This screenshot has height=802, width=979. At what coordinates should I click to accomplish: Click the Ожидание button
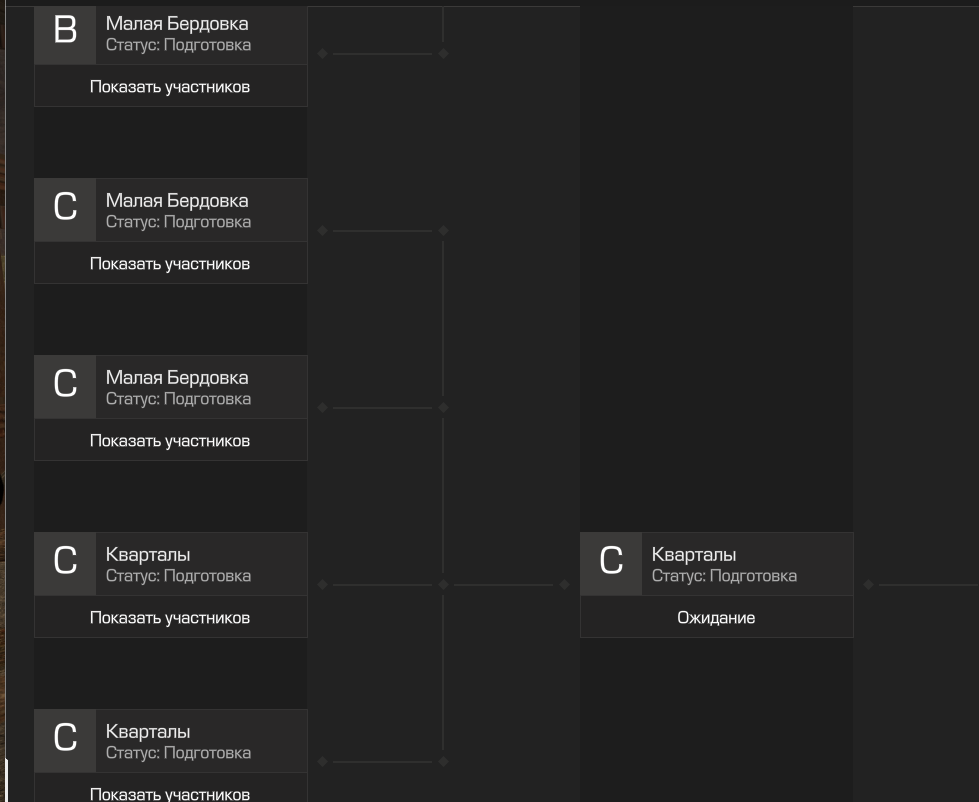coord(716,617)
